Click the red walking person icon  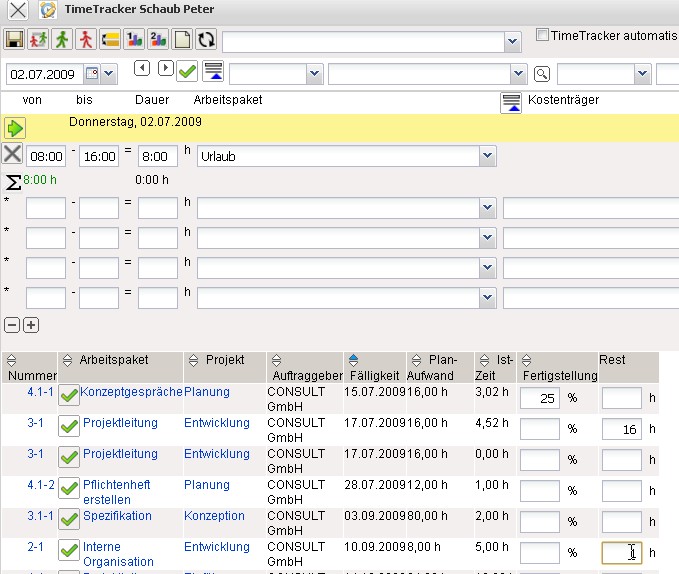click(87, 40)
